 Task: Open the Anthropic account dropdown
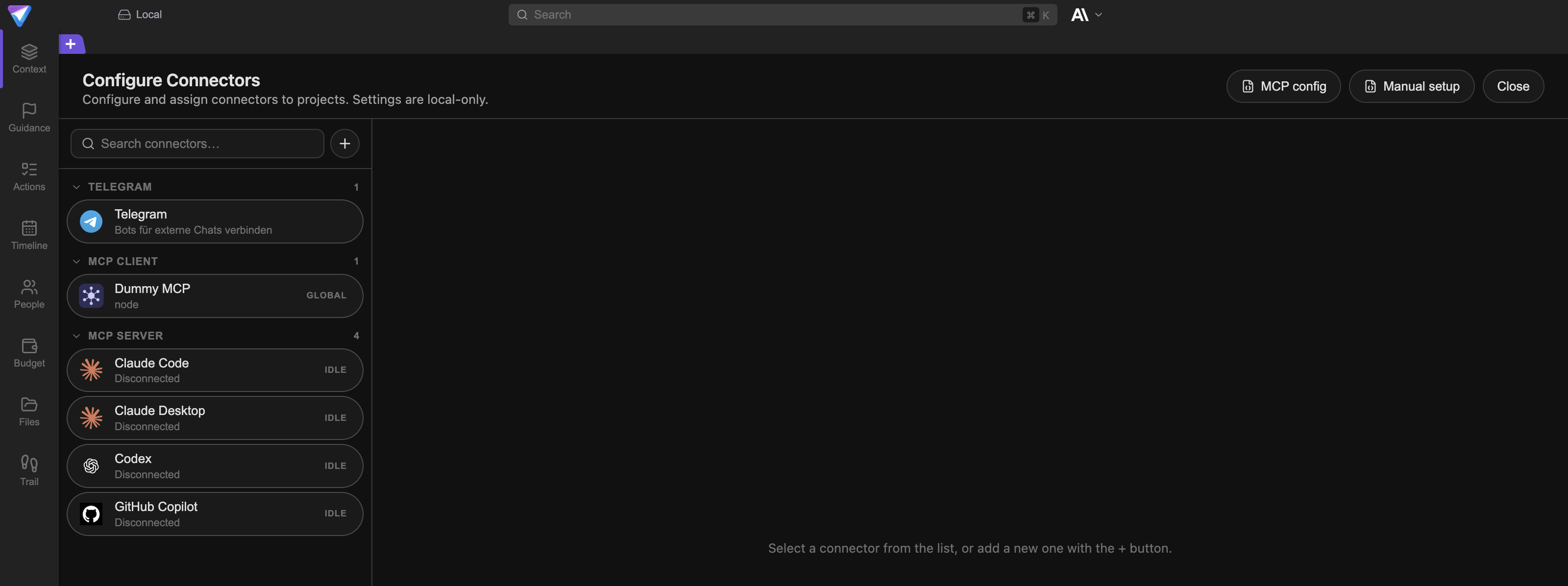1086,15
